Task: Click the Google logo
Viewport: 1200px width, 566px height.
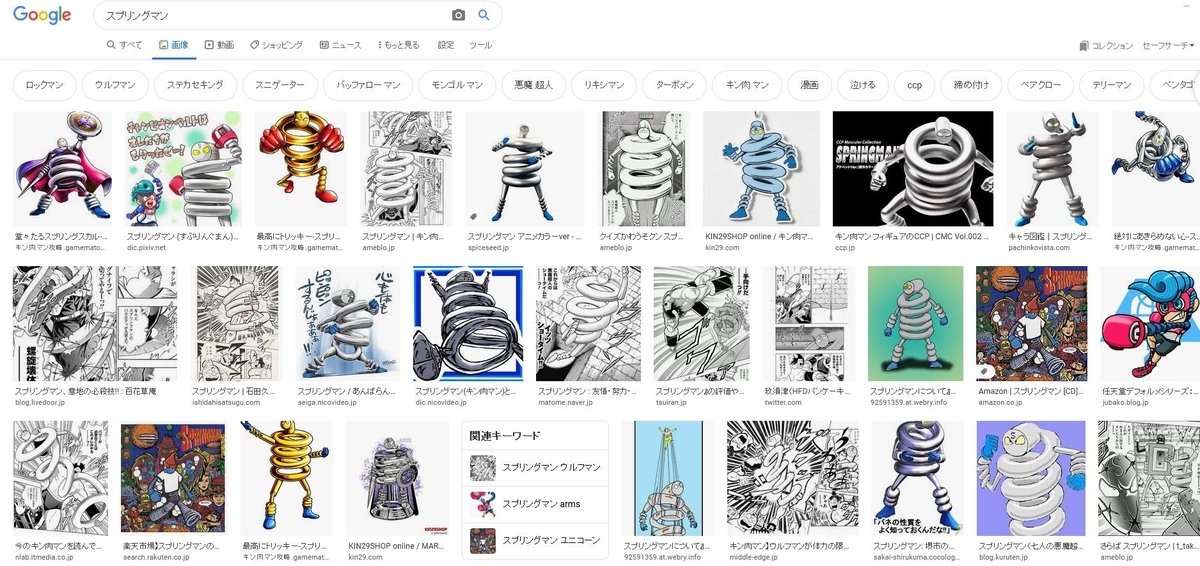Action: pos(42,15)
